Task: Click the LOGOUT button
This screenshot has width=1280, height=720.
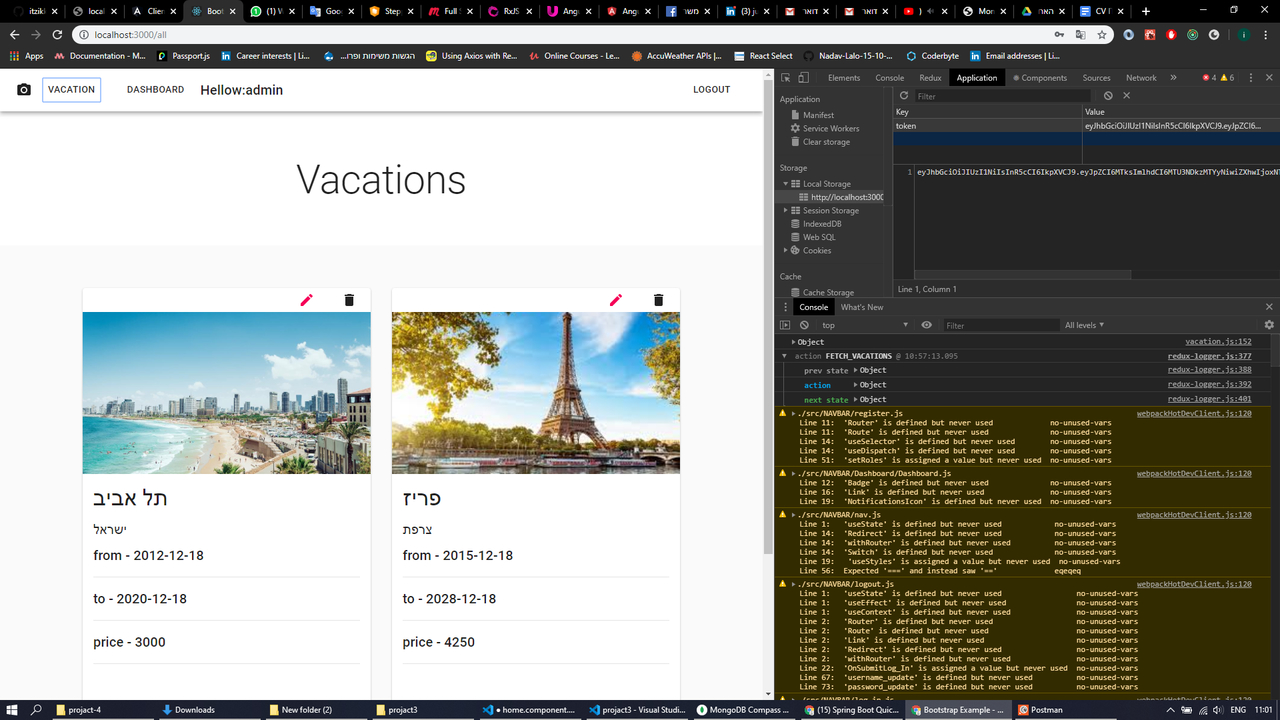Action: (711, 89)
